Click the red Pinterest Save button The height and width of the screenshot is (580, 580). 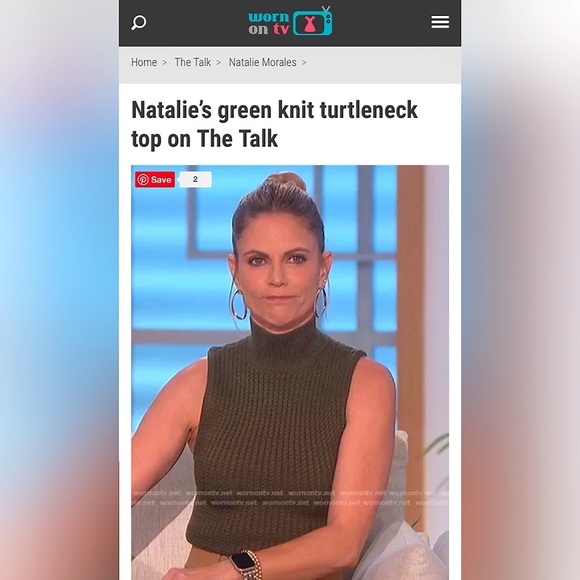coord(155,180)
